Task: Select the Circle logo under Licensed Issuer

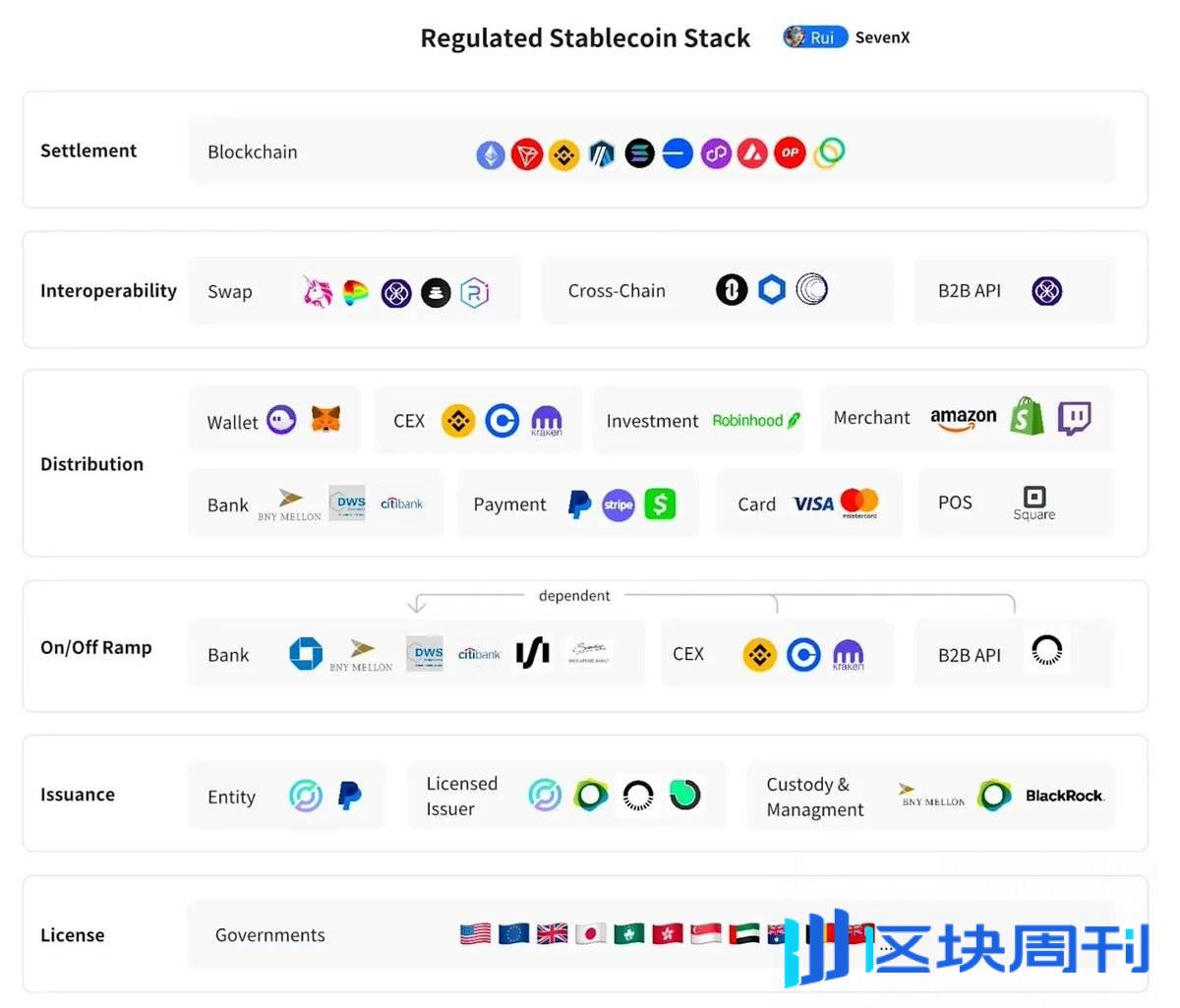Action: (x=545, y=795)
